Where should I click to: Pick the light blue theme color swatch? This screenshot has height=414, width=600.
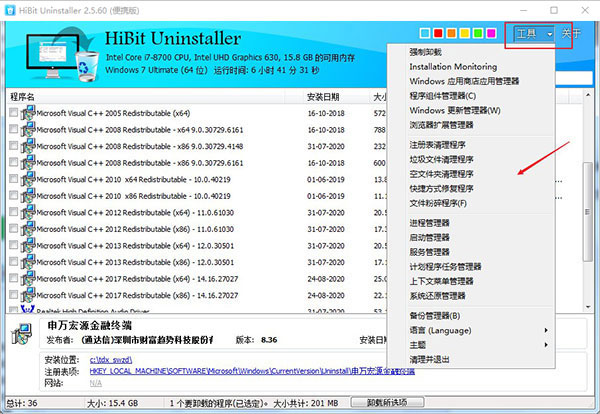pyautogui.click(x=425, y=33)
